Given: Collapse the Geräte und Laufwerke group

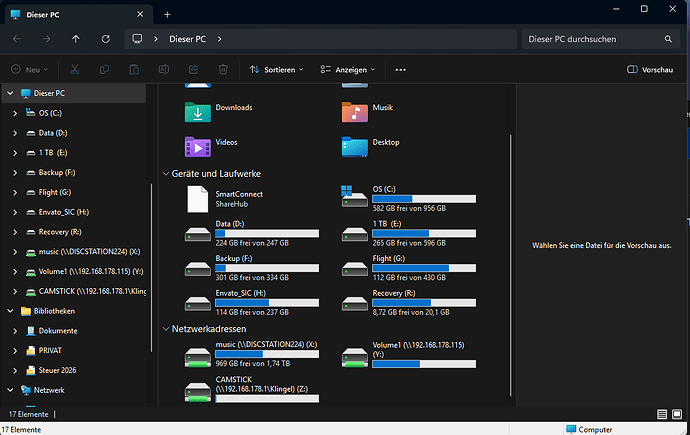Looking at the screenshot, I should pos(166,174).
